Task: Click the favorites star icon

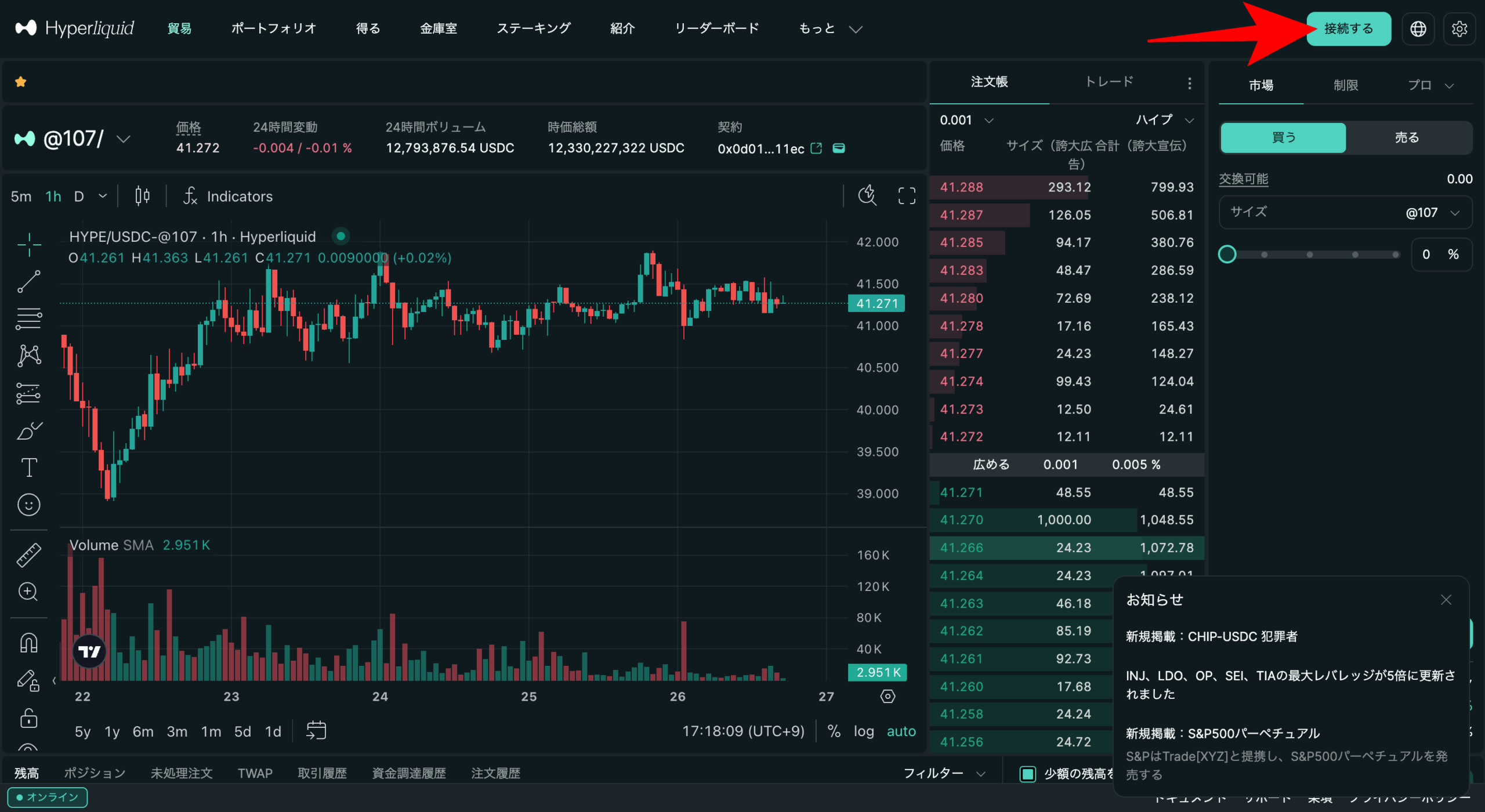Action: (x=21, y=82)
